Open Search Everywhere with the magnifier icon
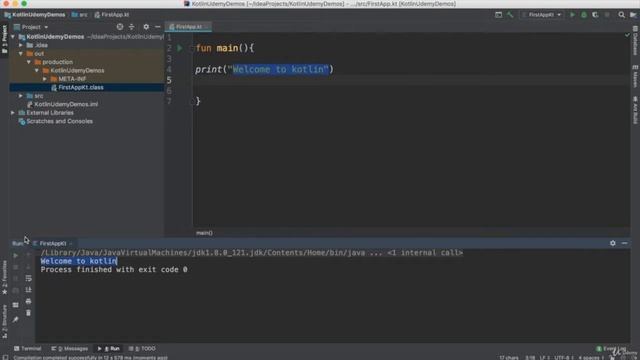This screenshot has height=360, width=640. tap(621, 15)
